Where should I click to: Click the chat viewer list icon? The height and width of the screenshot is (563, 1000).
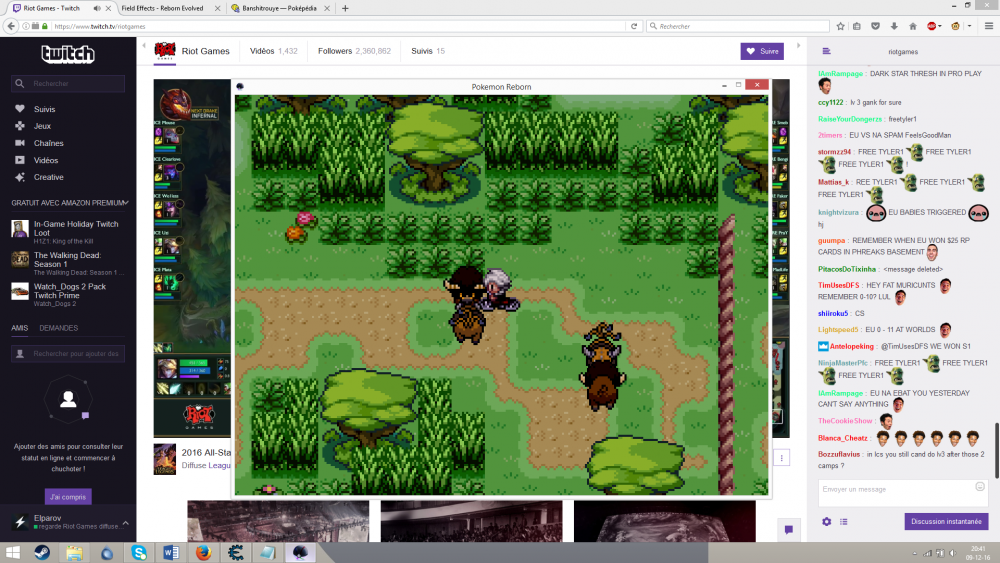(843, 521)
